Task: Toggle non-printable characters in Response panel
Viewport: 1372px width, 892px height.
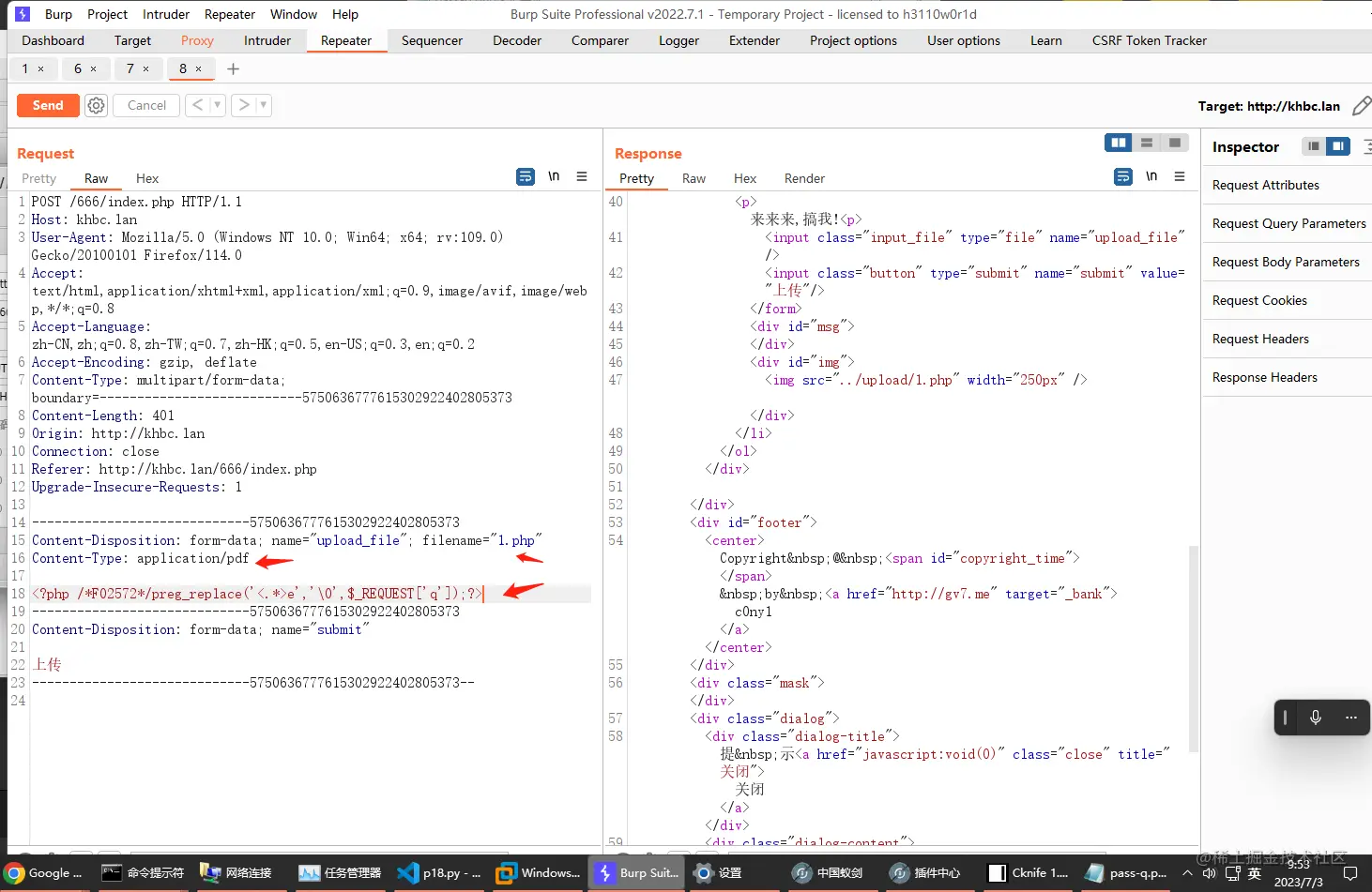Action: (x=1151, y=176)
